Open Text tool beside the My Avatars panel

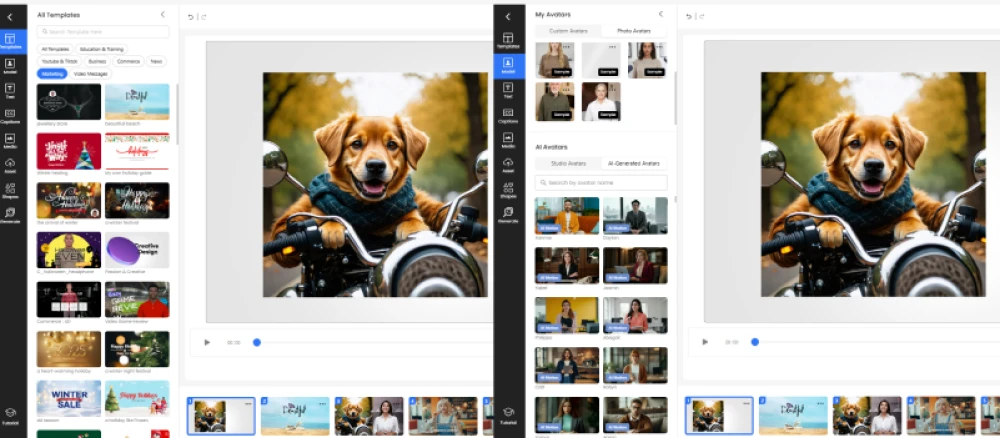point(508,91)
